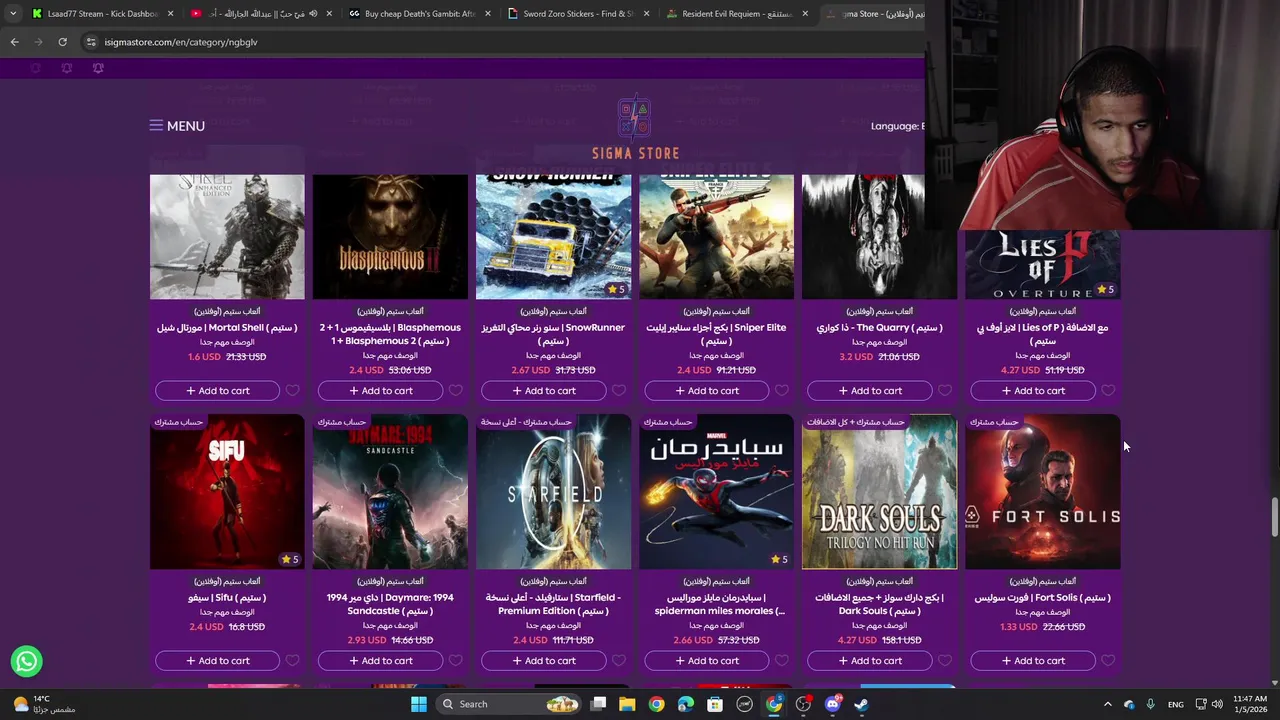1280x720 pixels.
Task: Add Fort Solis to cart
Action: pyautogui.click(x=1032, y=661)
